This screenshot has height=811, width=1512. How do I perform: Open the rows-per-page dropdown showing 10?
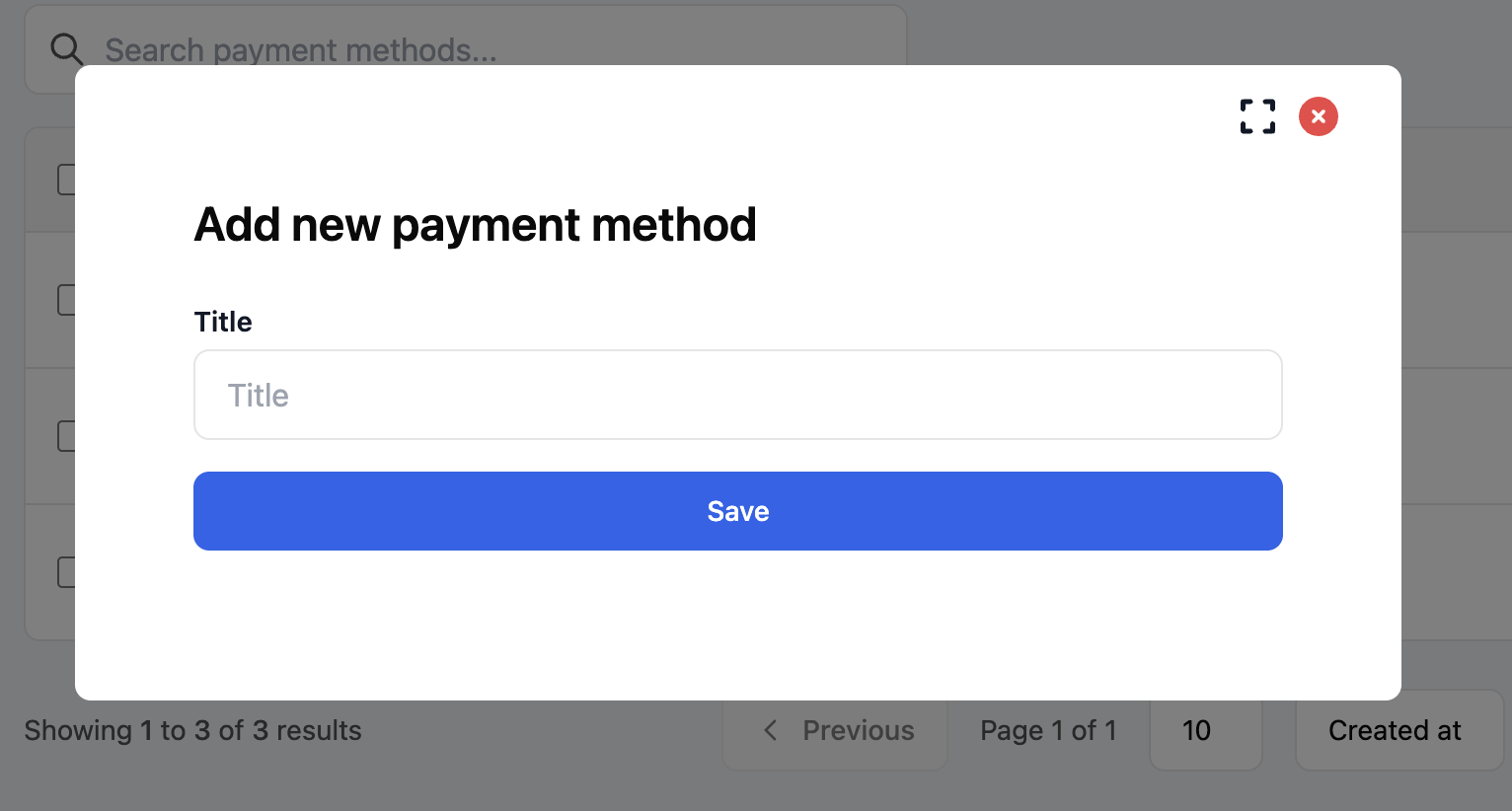(1204, 730)
